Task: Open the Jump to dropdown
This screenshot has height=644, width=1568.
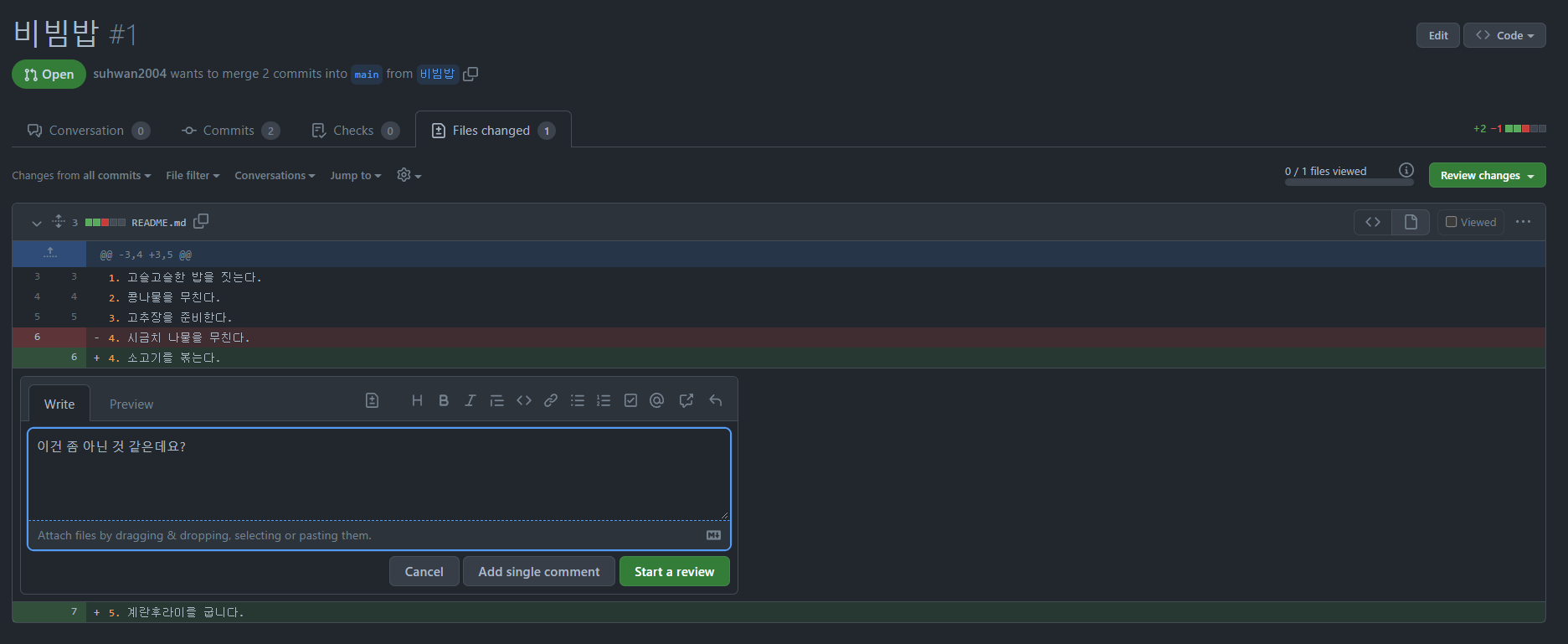Action: coord(355,176)
